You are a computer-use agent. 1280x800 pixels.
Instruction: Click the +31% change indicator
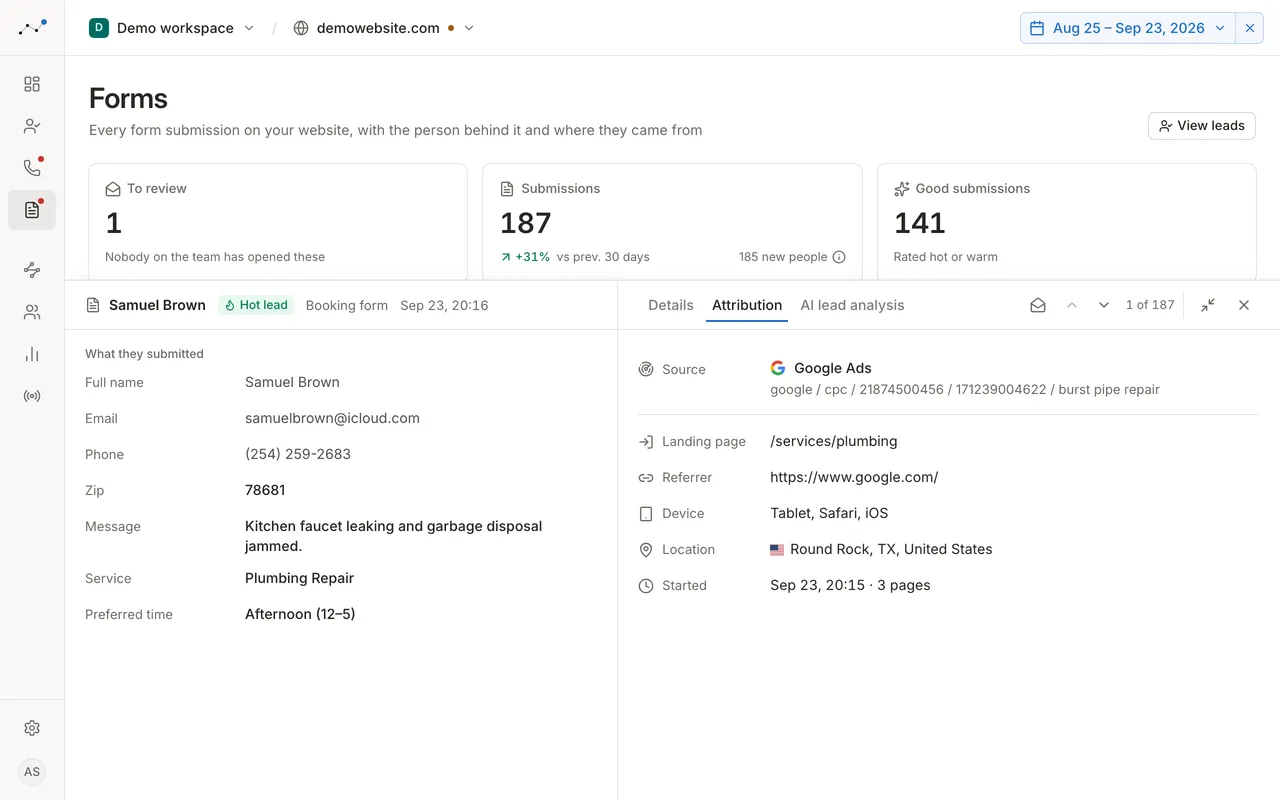tap(526, 257)
